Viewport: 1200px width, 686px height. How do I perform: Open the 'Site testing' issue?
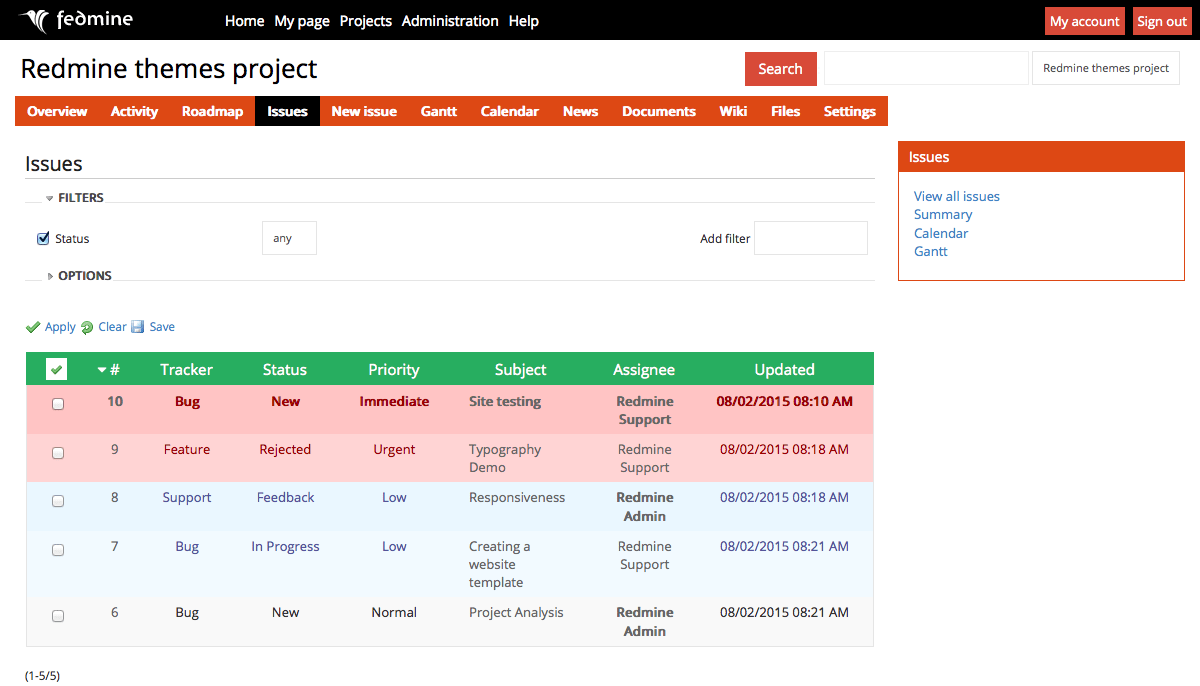(505, 401)
